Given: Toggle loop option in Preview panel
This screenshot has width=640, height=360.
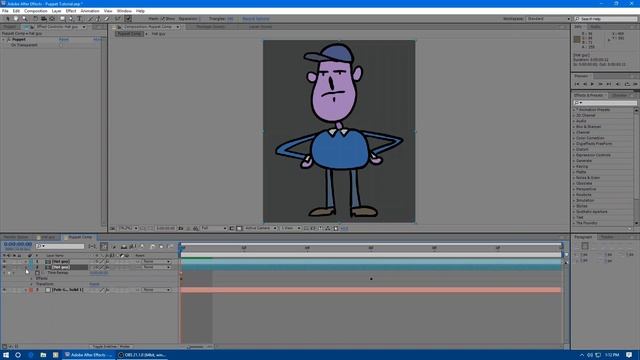Looking at the screenshot, I should tap(627, 84).
